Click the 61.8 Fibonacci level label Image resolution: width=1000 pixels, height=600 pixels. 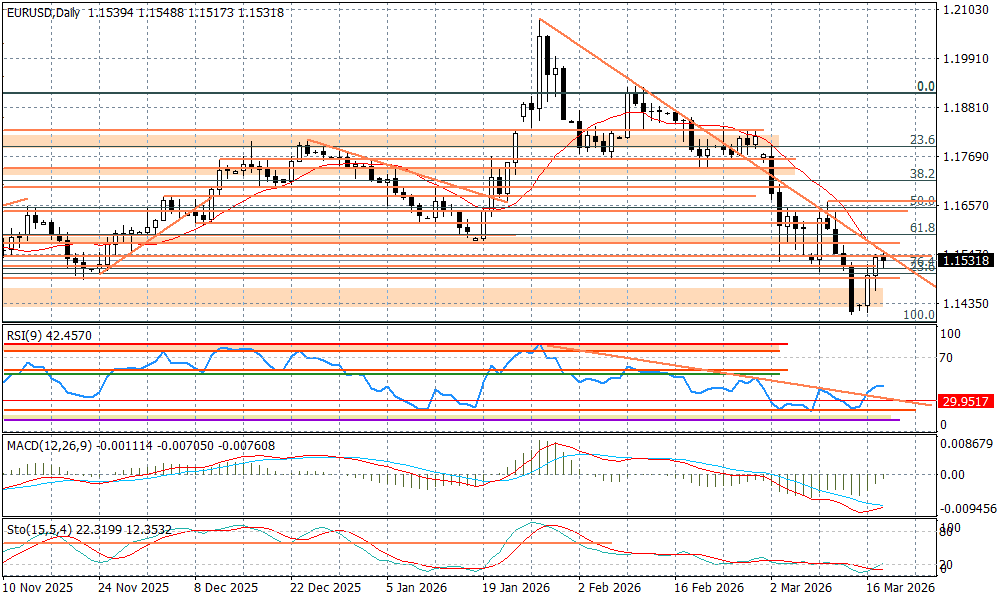click(925, 228)
